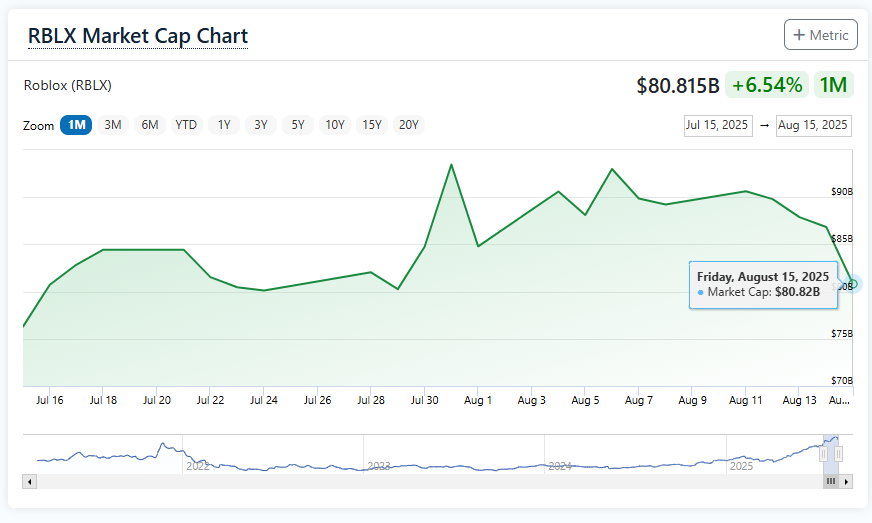The width and height of the screenshot is (872, 523).
Task: Click the Aug 13 x-axis label
Action: click(799, 400)
